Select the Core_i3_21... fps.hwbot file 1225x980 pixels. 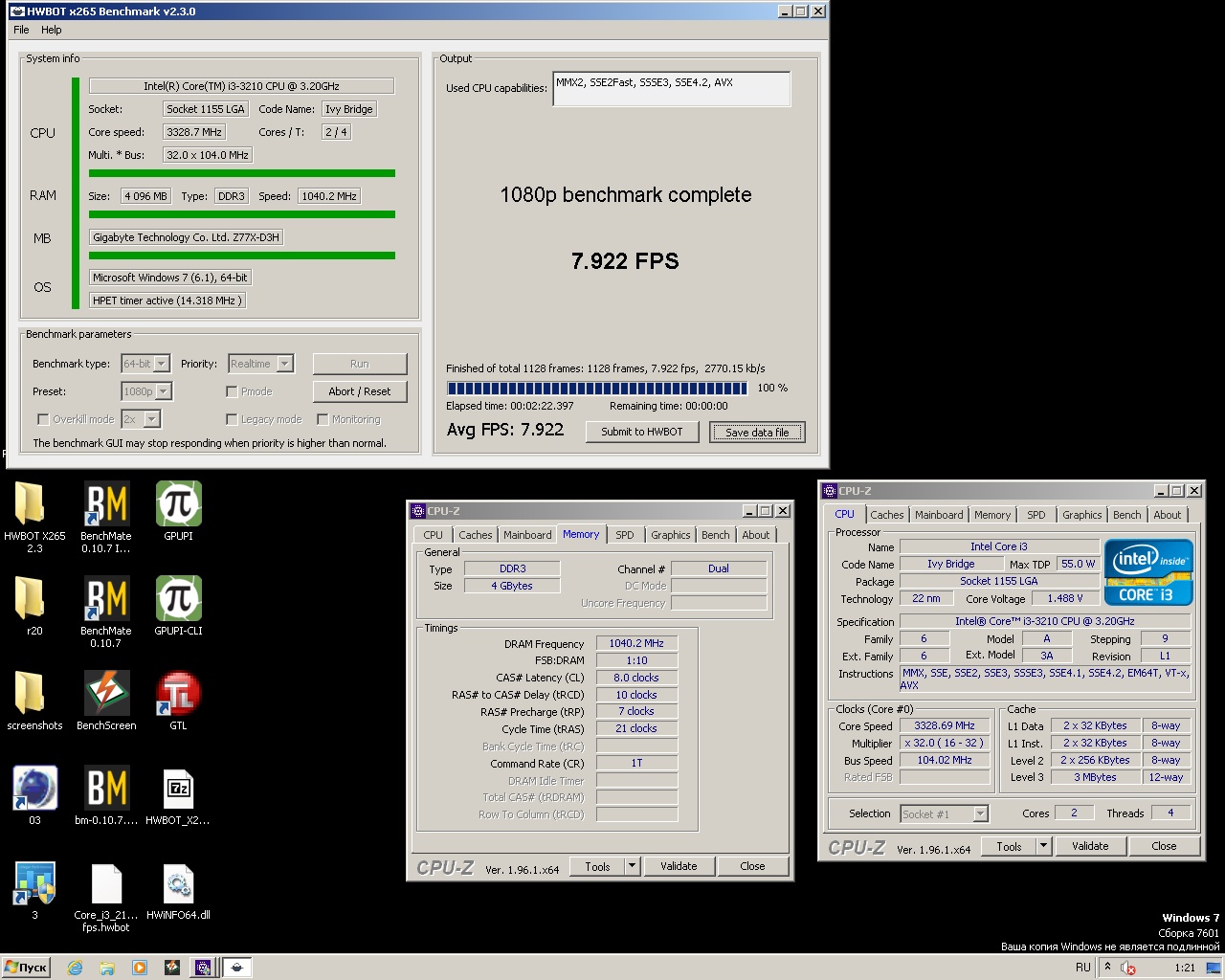coord(106,897)
